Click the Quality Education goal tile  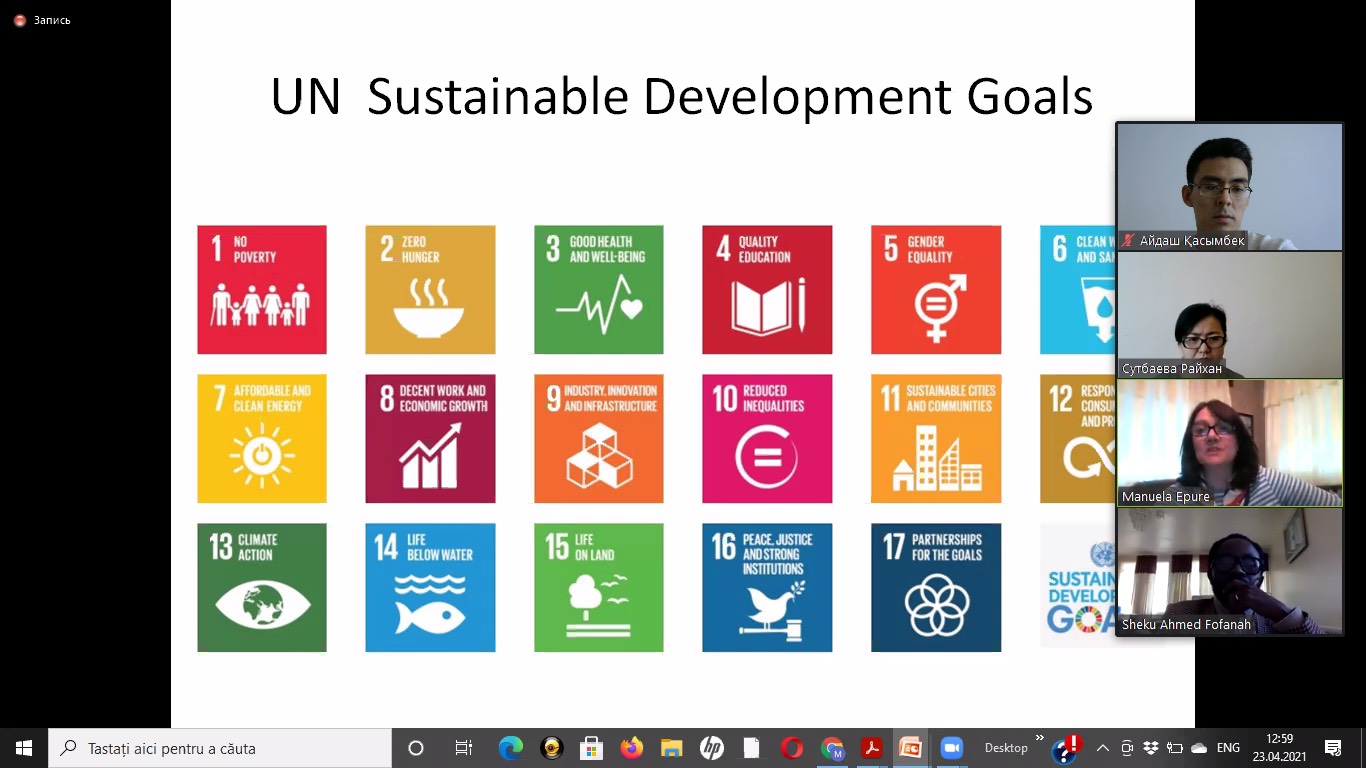click(767, 289)
